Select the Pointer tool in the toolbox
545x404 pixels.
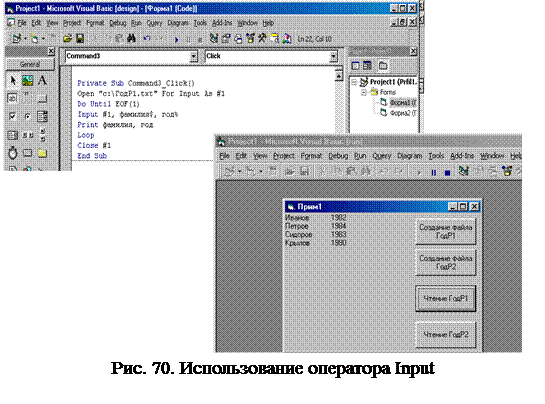tap(13, 81)
